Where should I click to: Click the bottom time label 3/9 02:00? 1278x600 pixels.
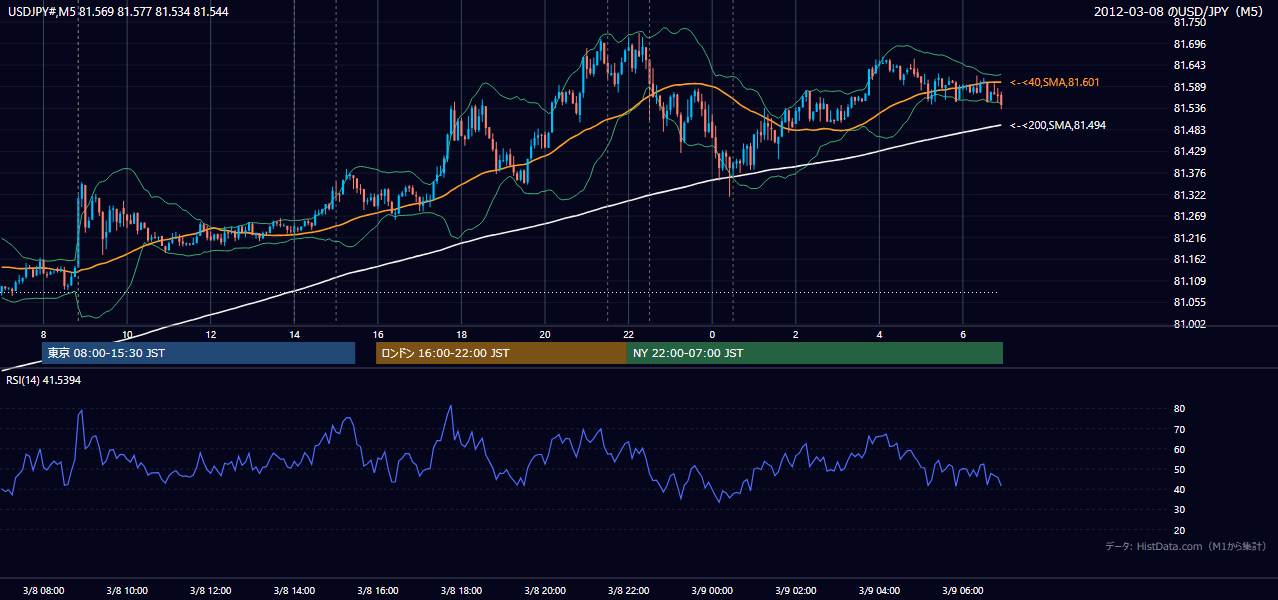pos(796,590)
